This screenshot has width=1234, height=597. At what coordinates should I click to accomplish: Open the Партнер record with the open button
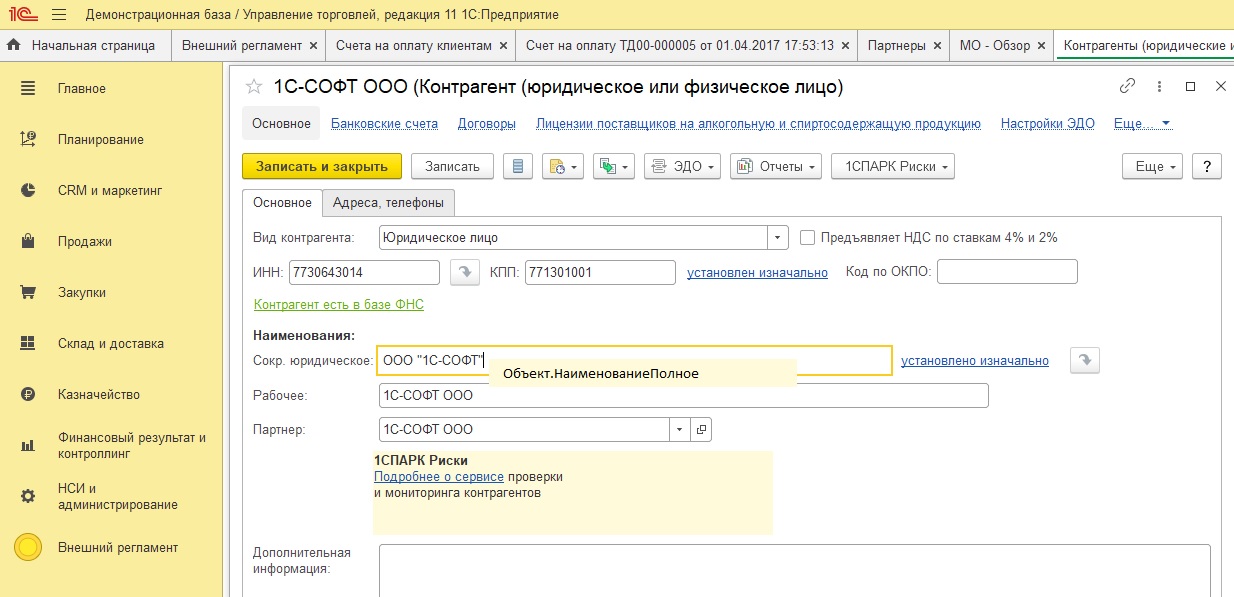701,429
